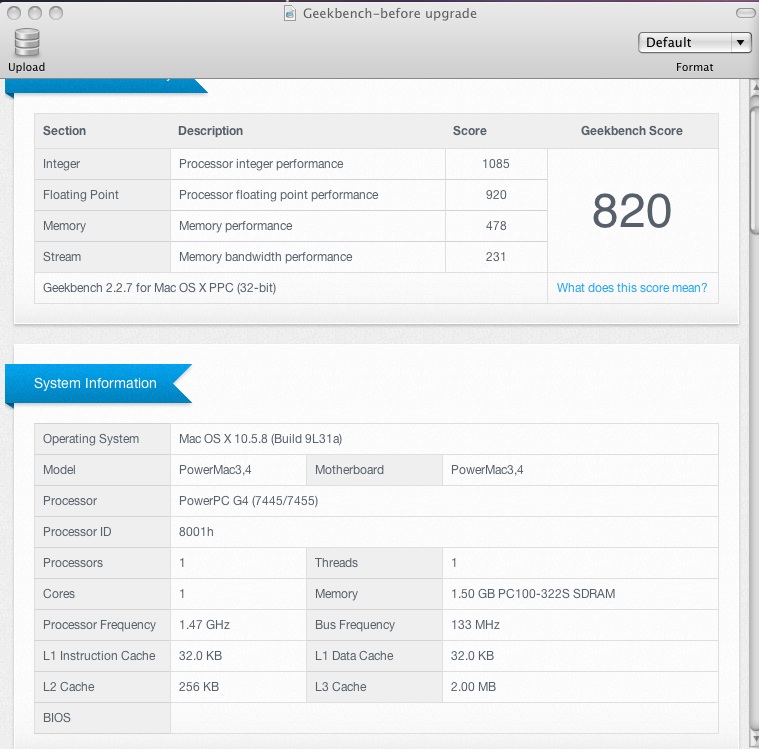759x749 pixels.
Task: Click the Stream section label
Action: 62,257
